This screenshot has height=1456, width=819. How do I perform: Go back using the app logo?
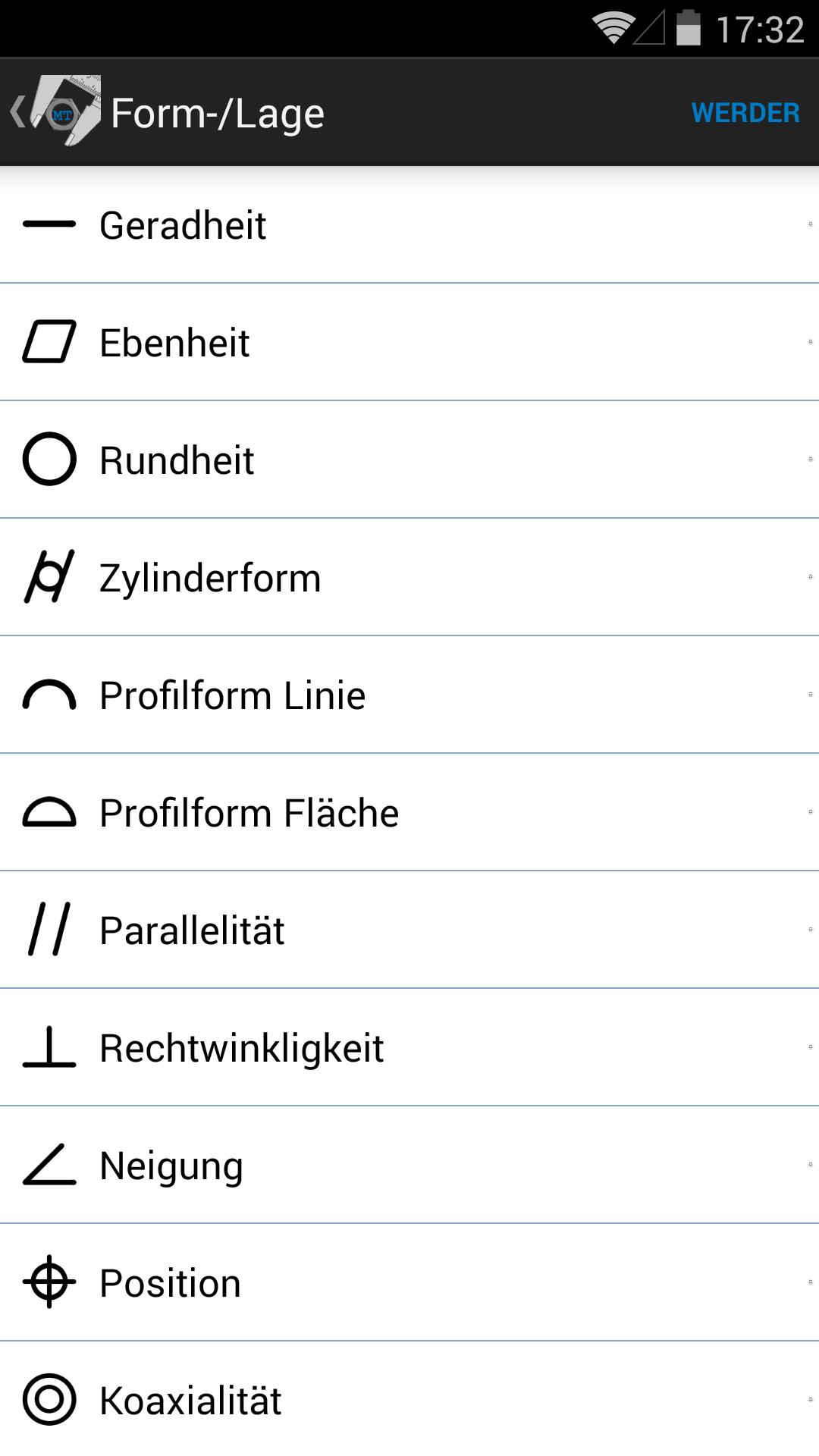(56, 111)
